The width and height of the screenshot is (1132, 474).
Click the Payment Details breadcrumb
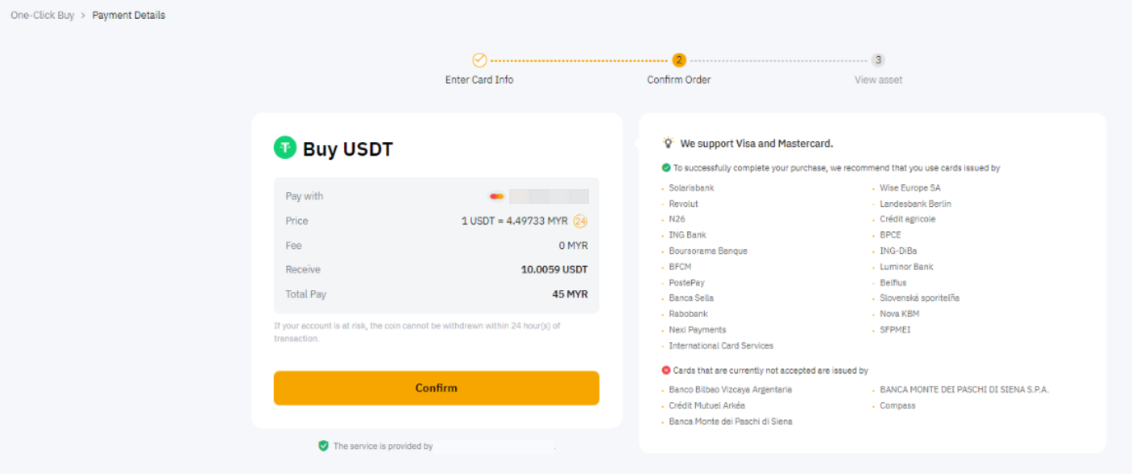pos(129,15)
